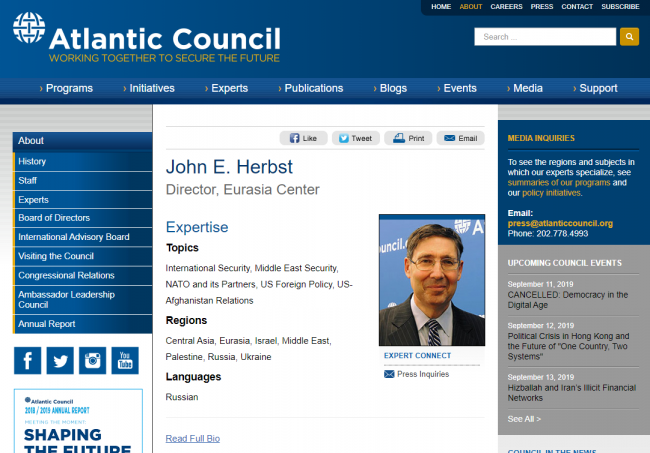Open the YouTube icon in sidebar

125,361
